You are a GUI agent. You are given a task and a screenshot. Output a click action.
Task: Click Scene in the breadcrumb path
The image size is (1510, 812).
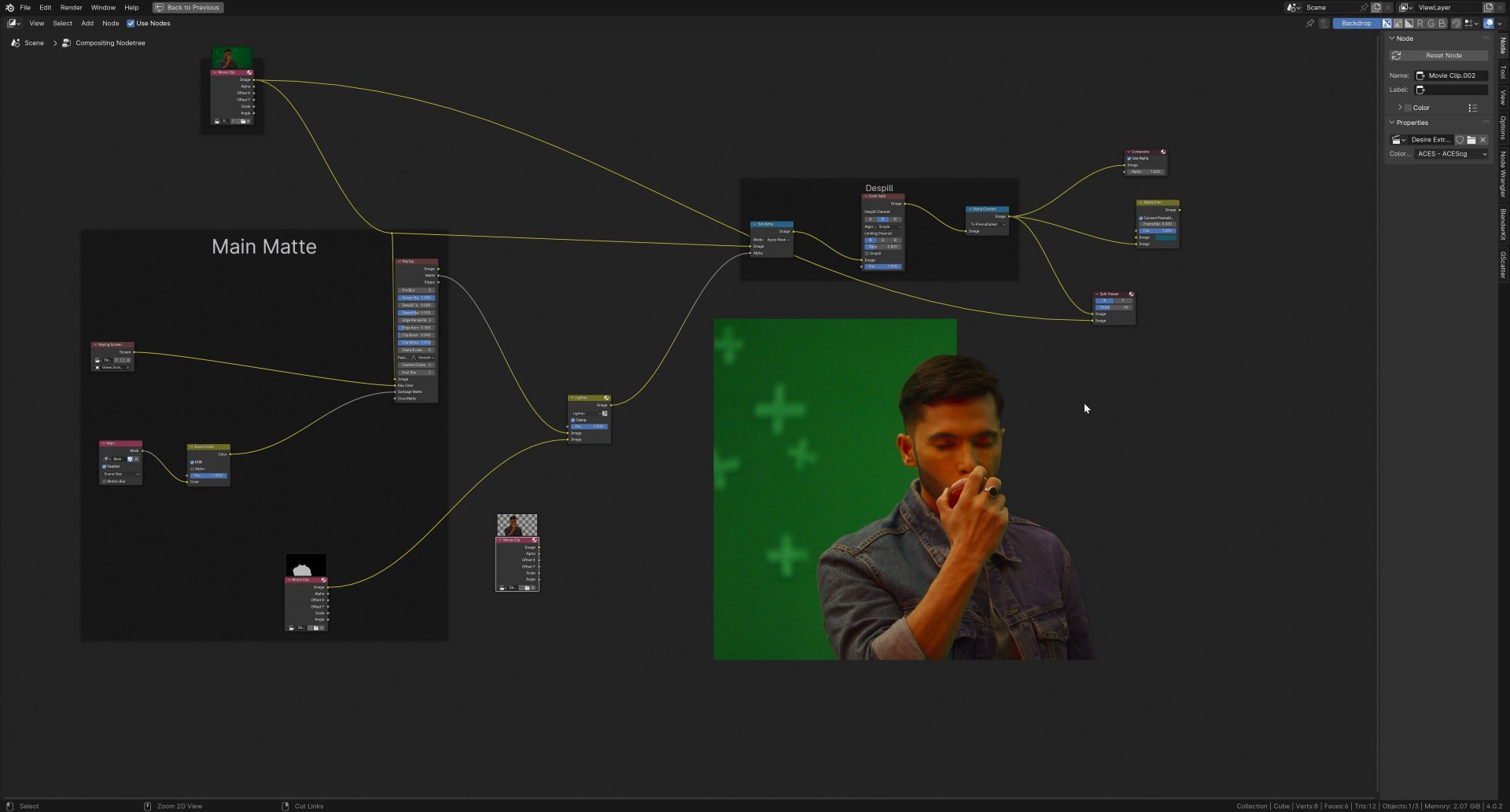point(34,43)
